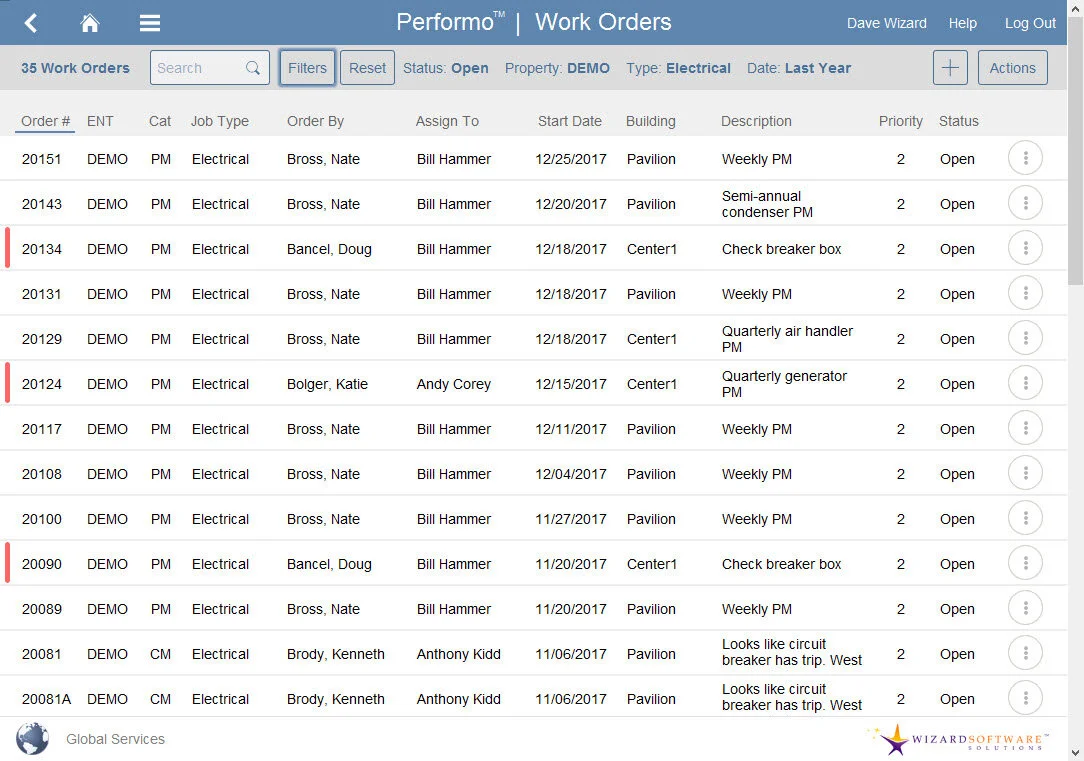Screen dimensions: 1084x761
Task: Change the Date: Last Year filter
Action: point(800,68)
